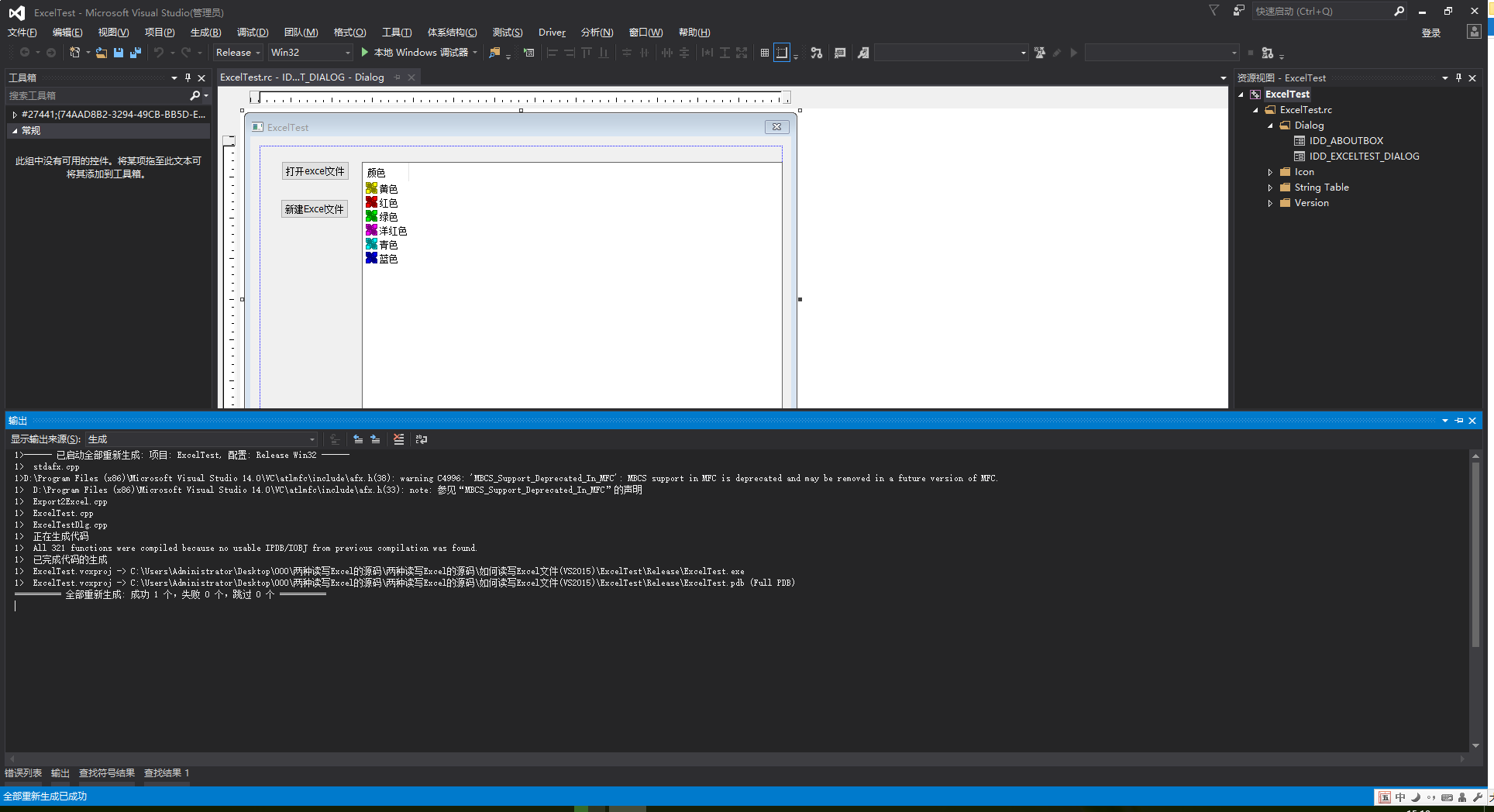Click the hierarchy icon at toolbar's right end
The height and width of the screenshot is (812, 1494).
[1268, 53]
